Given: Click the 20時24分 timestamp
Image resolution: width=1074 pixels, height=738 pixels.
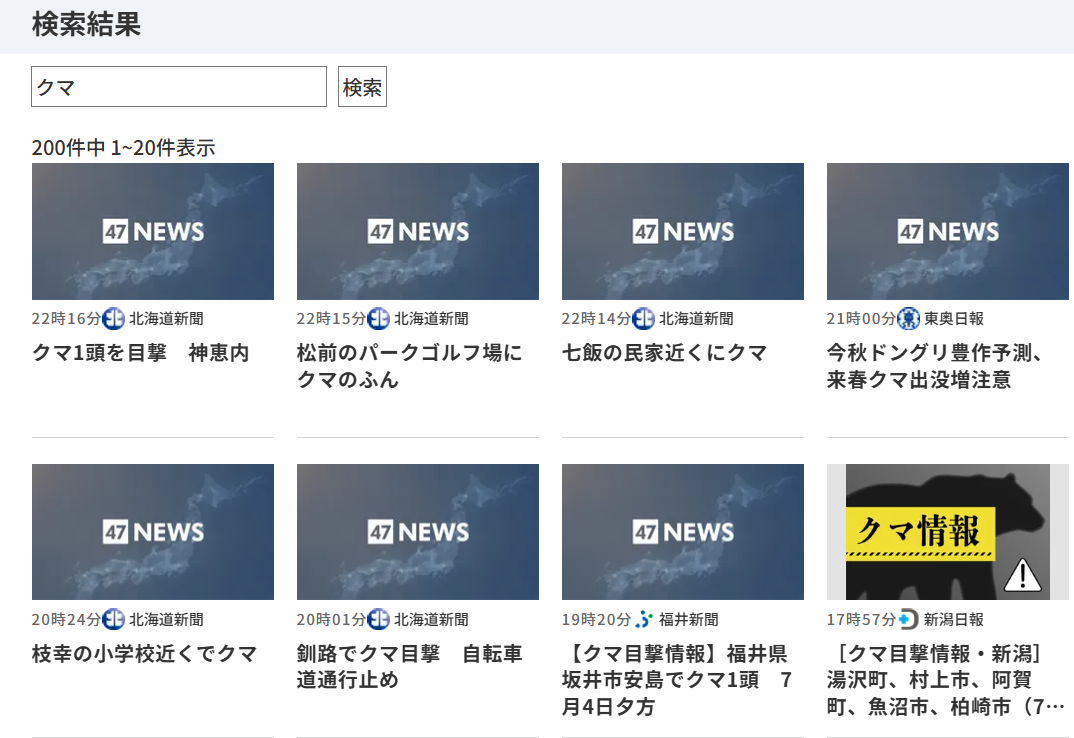Looking at the screenshot, I should click(66, 619).
